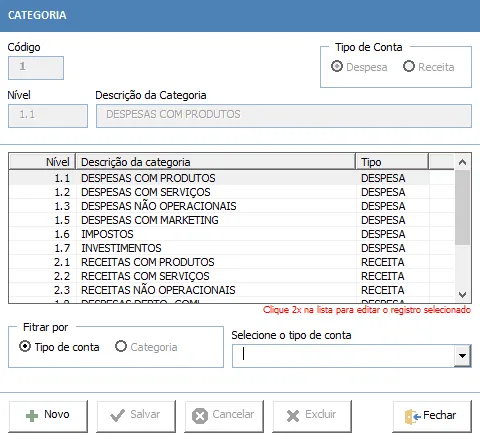Click the Descrição da Categoria field
This screenshot has height=439, width=480.
(284, 116)
